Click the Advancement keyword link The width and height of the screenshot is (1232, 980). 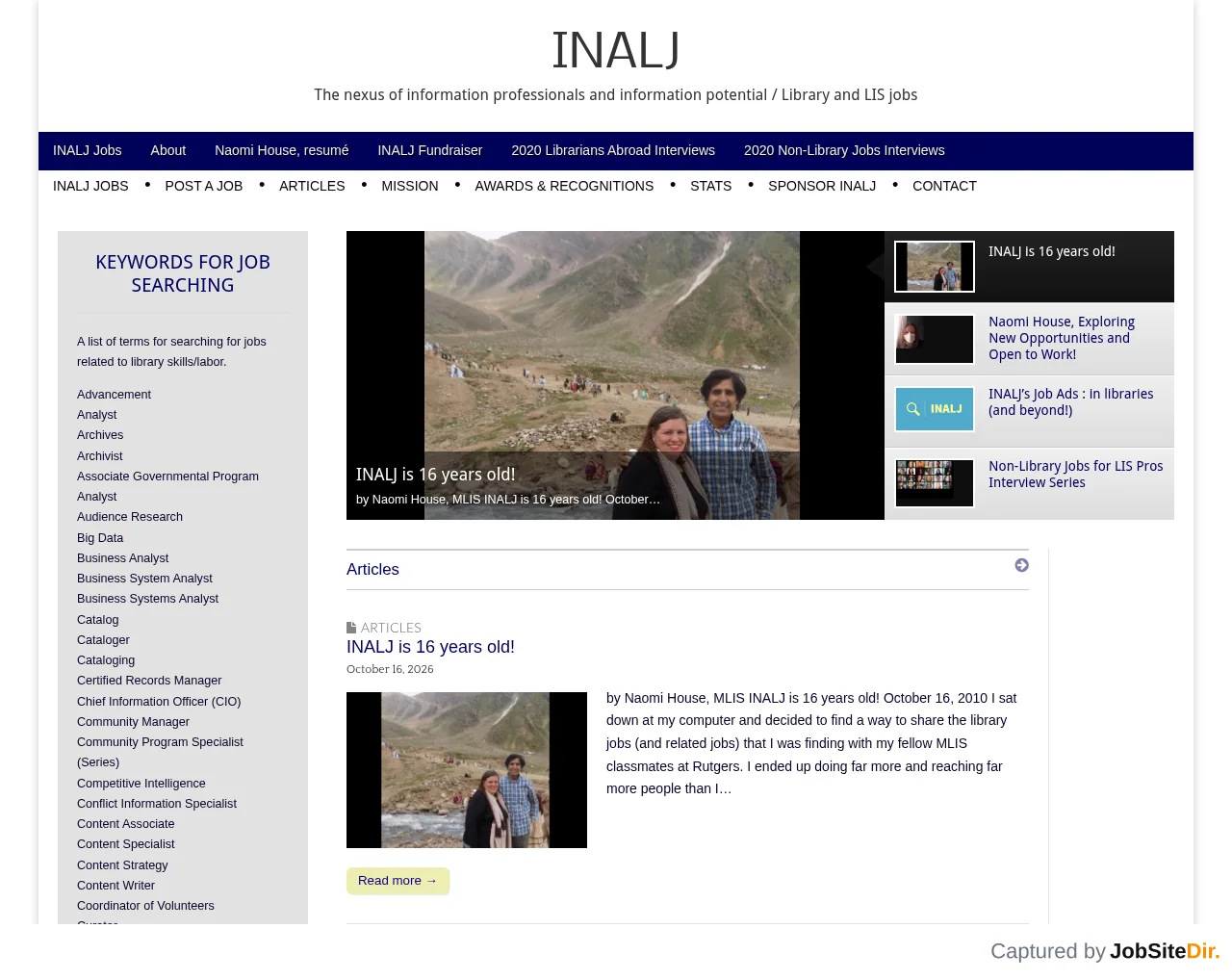114,395
